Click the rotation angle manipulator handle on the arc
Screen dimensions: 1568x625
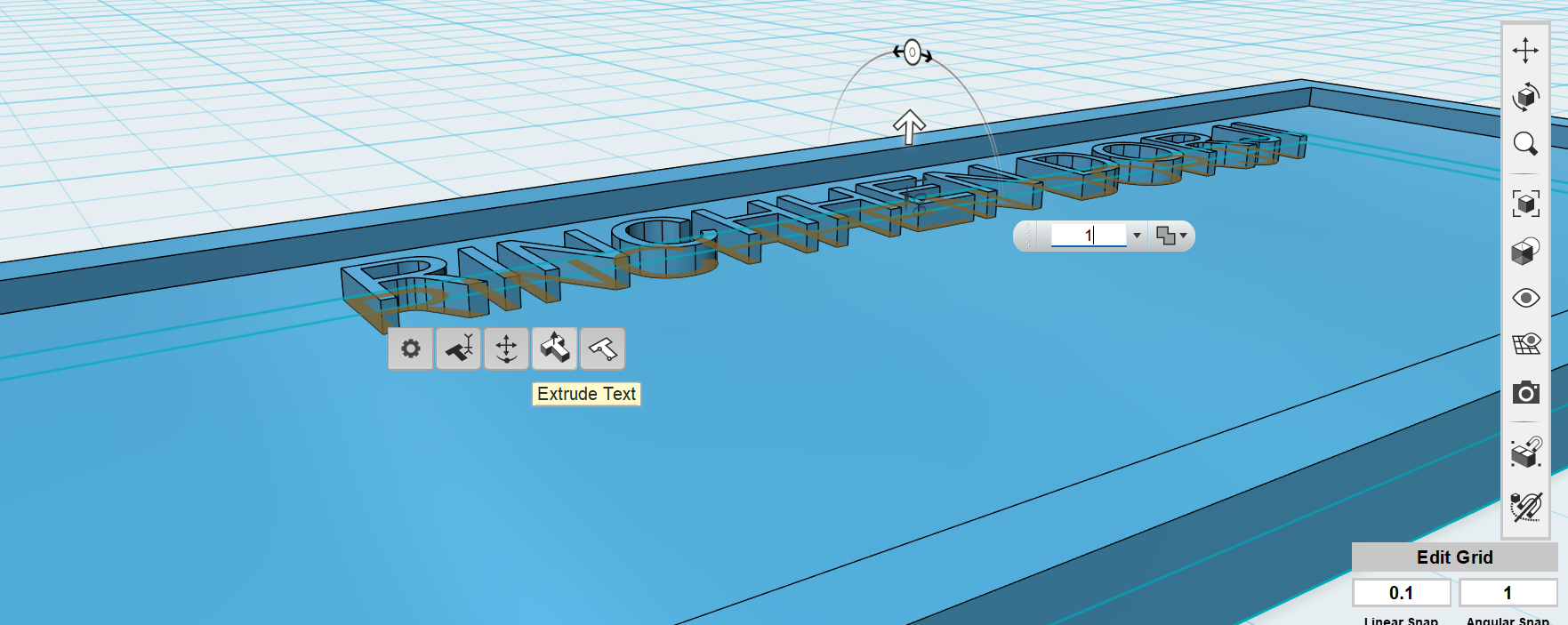tap(912, 52)
